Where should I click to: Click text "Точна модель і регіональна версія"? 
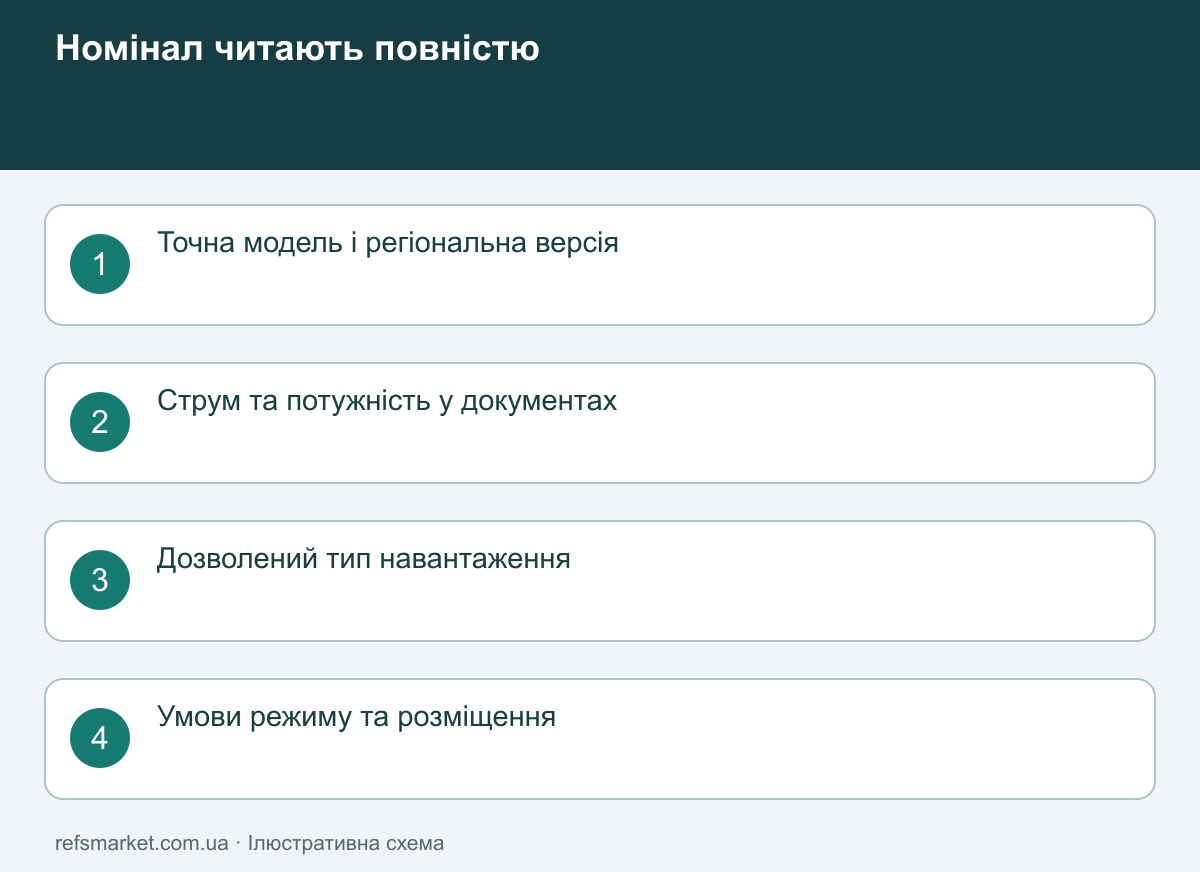click(388, 243)
